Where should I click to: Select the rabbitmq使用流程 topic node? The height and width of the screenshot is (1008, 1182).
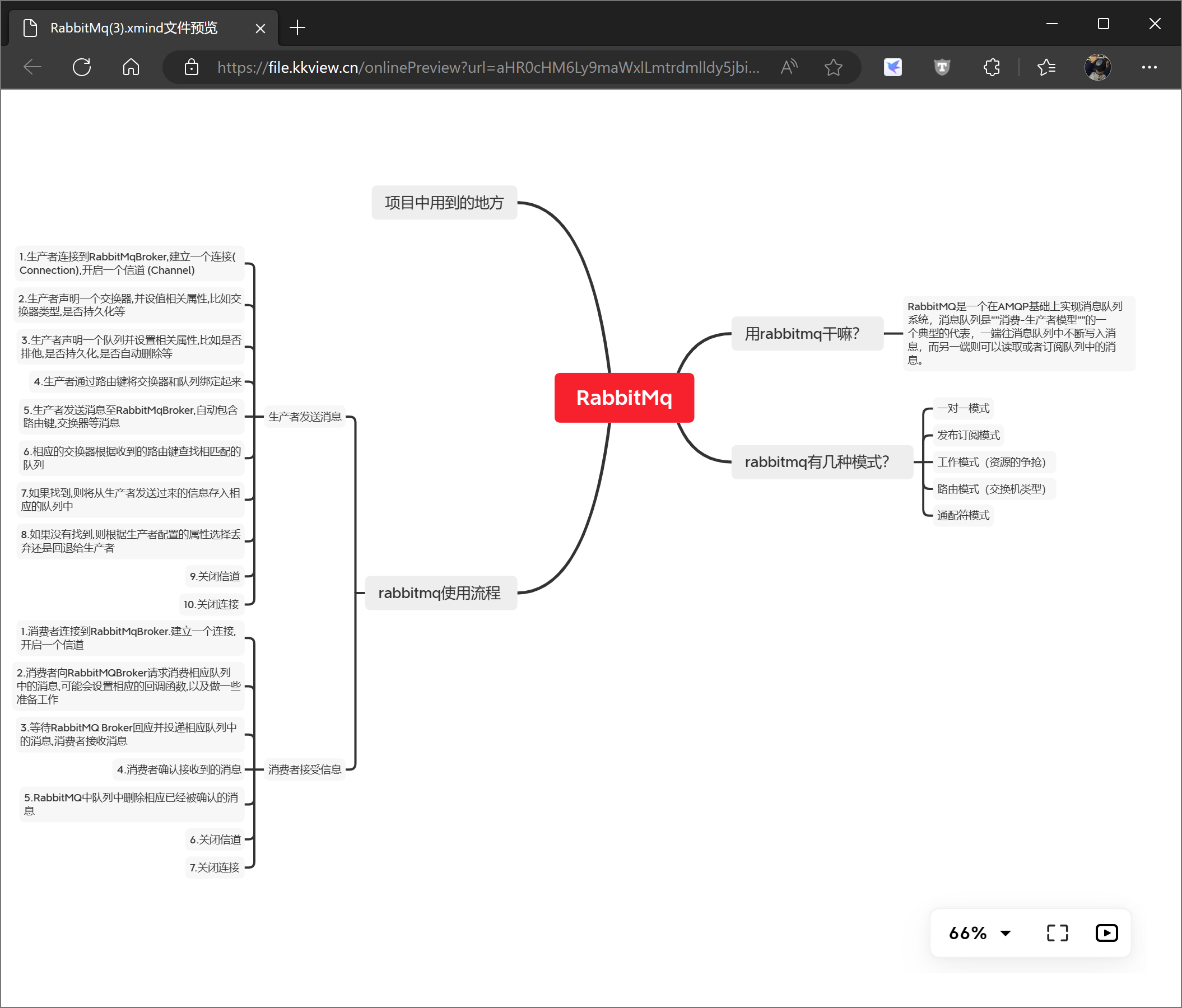point(440,593)
